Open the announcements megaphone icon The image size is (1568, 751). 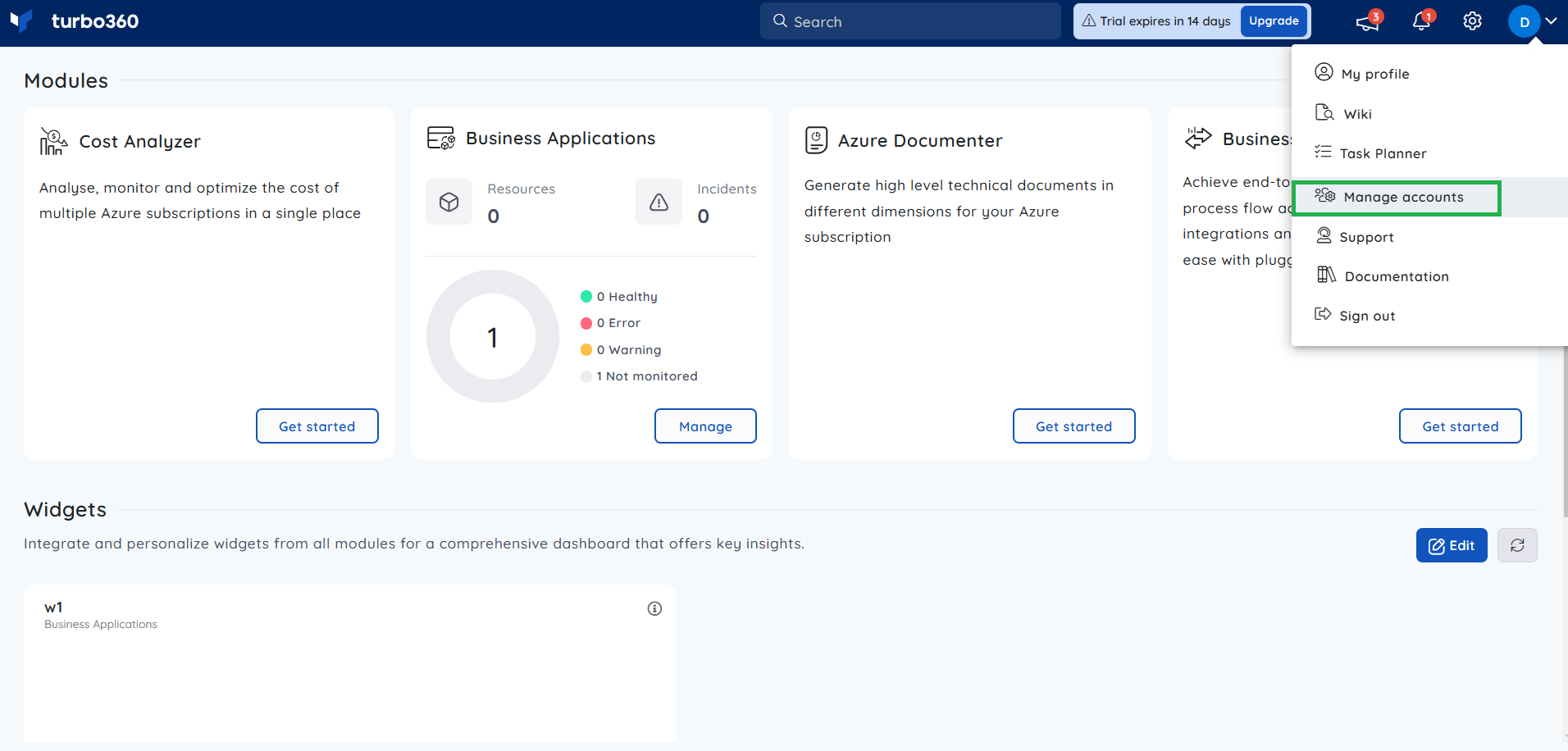1367,21
